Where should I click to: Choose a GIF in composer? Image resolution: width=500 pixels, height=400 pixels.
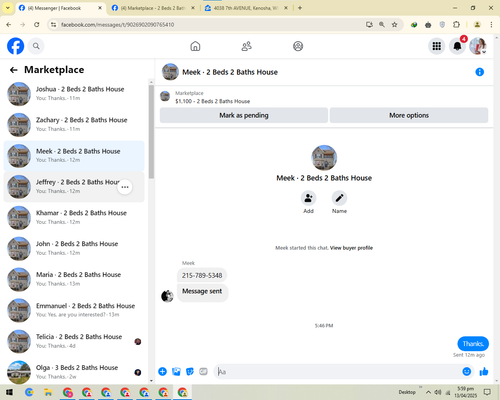203,371
